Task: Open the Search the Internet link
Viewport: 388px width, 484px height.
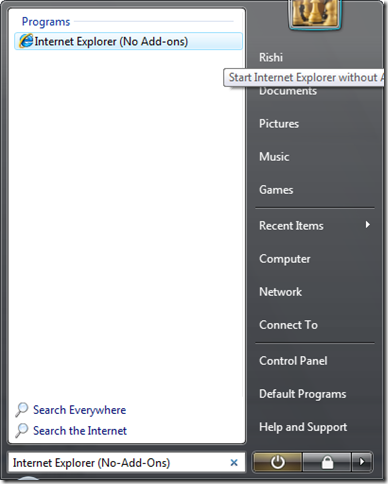Action: tap(80, 431)
